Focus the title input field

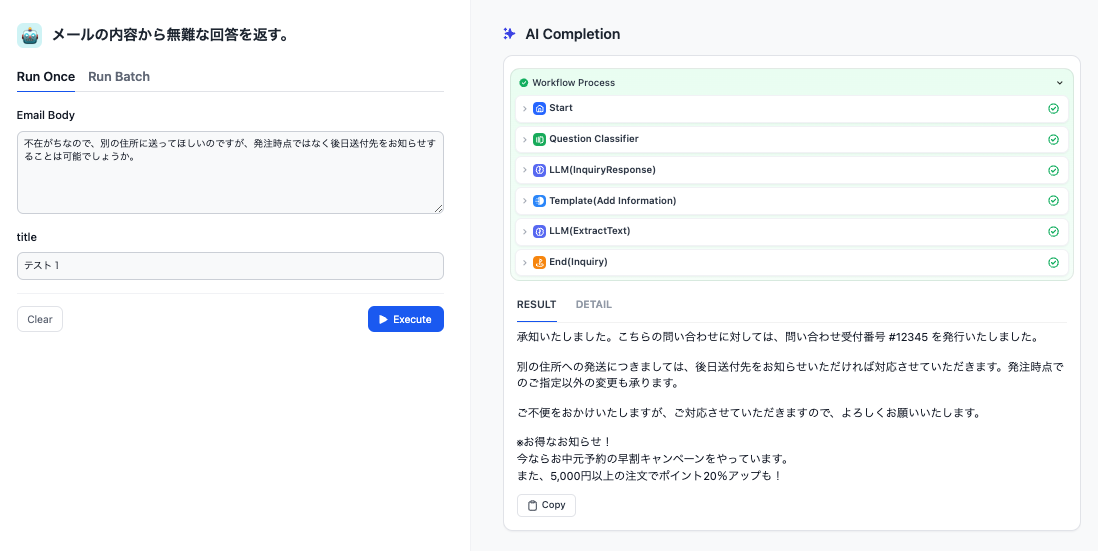230,266
